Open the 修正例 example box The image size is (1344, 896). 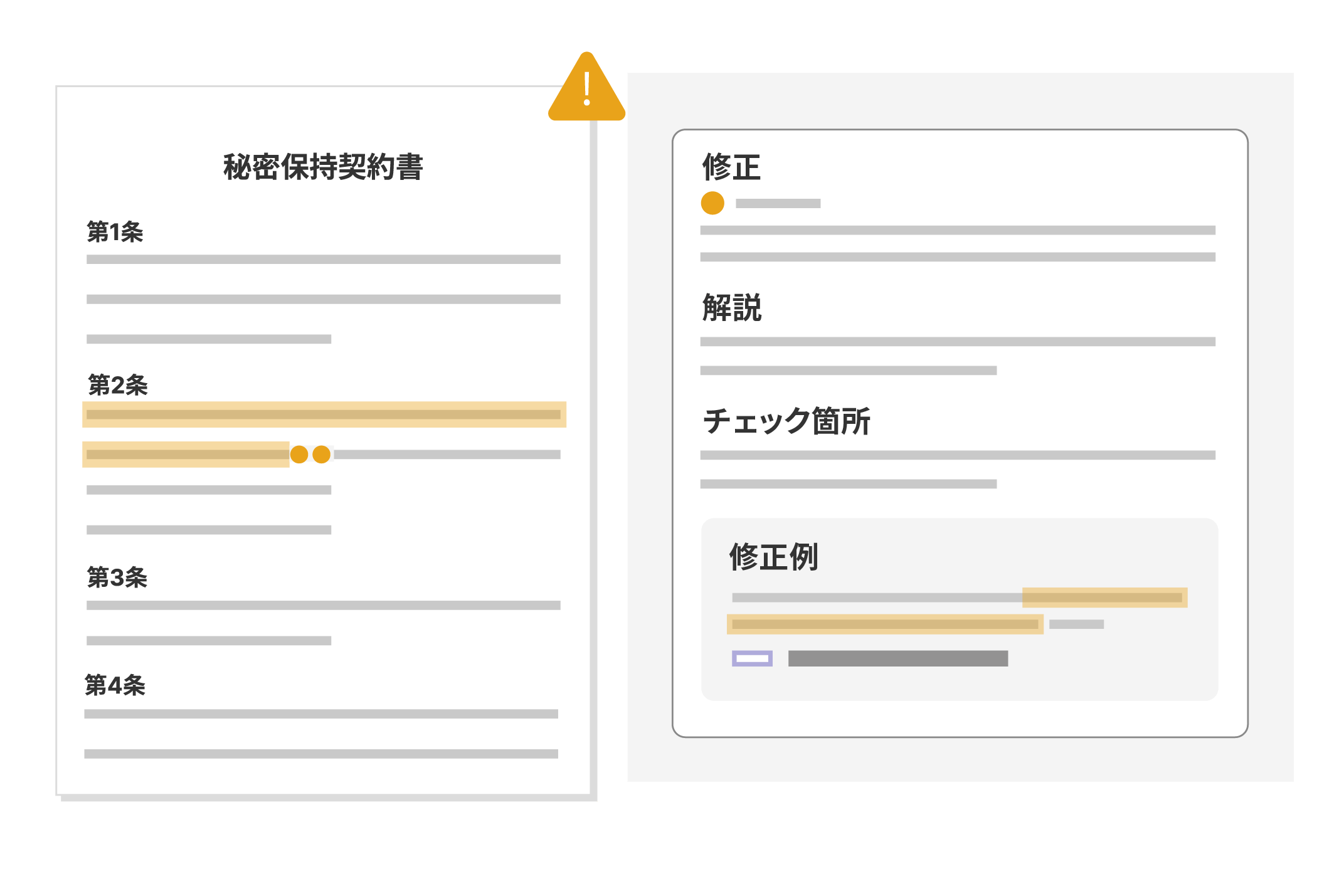775,556
